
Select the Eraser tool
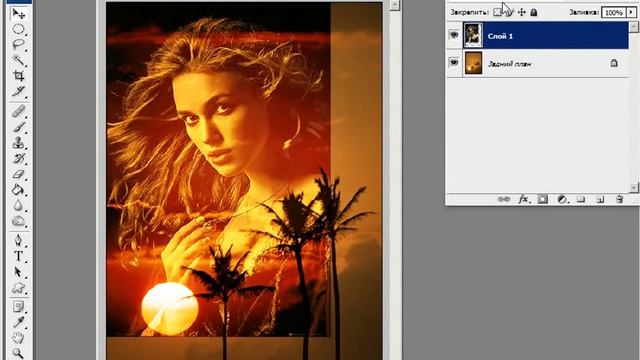18,174
